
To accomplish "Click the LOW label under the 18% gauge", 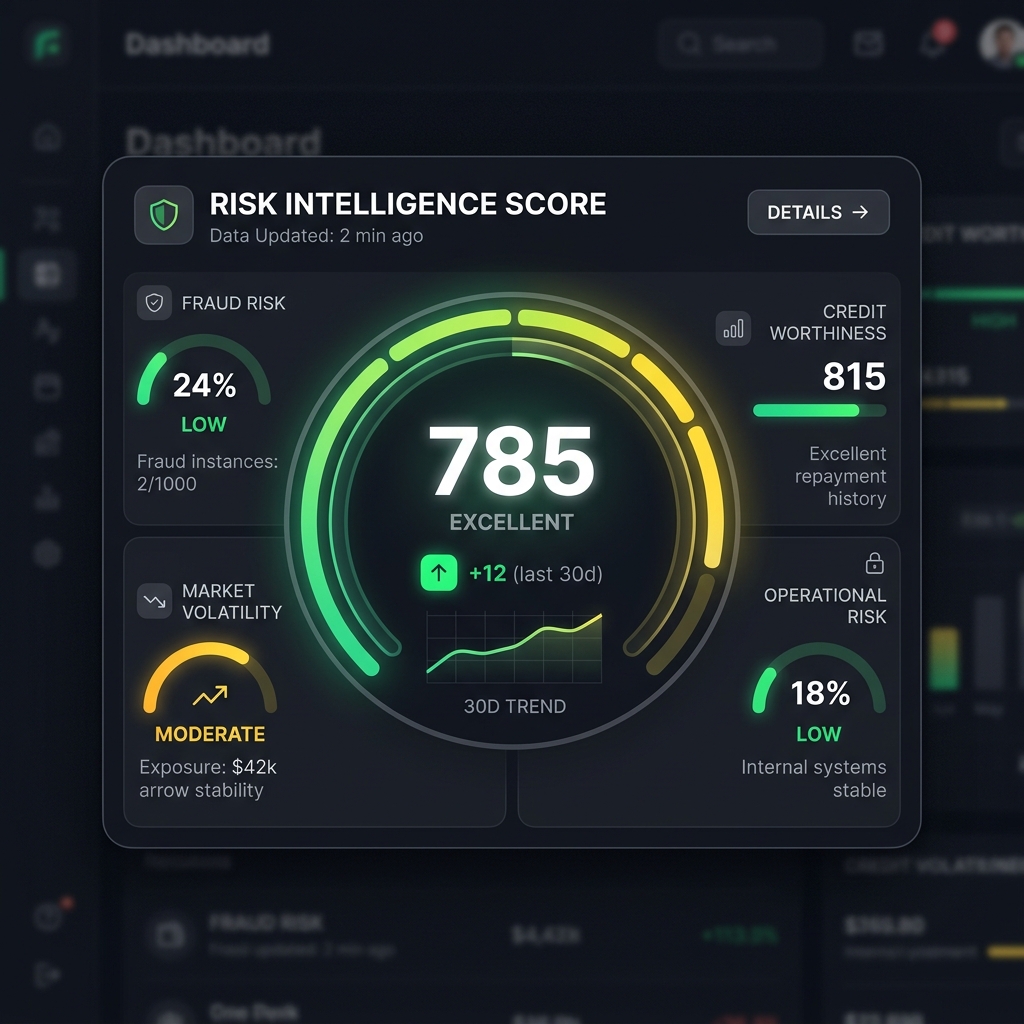I will point(819,734).
